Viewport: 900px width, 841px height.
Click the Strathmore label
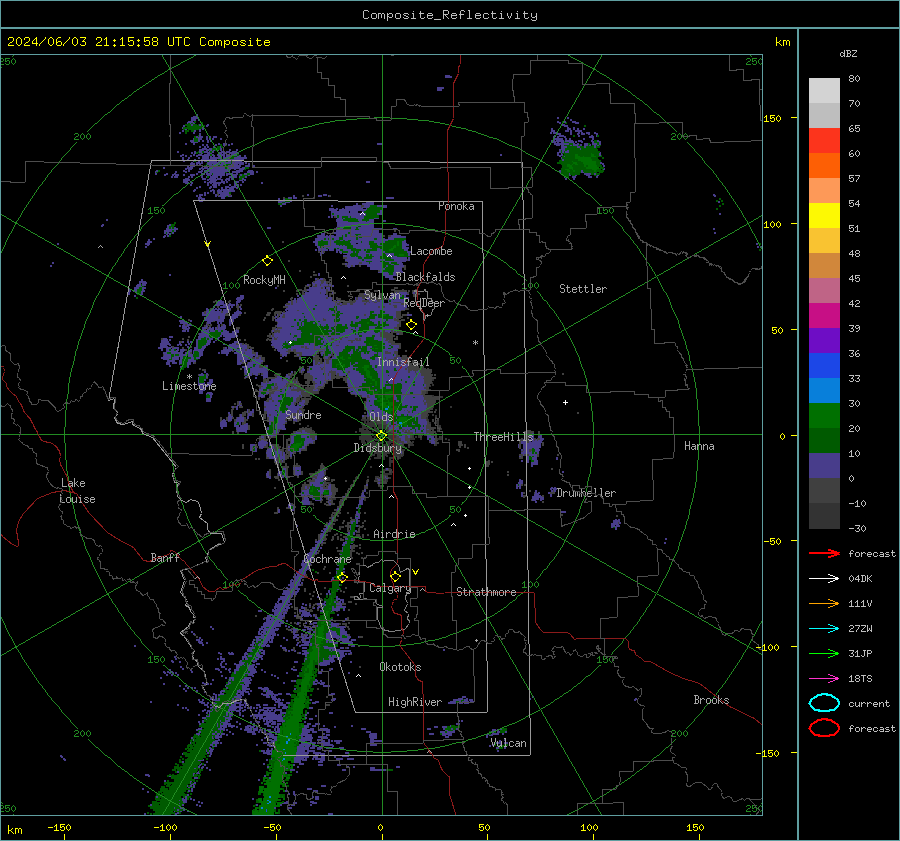click(486, 592)
